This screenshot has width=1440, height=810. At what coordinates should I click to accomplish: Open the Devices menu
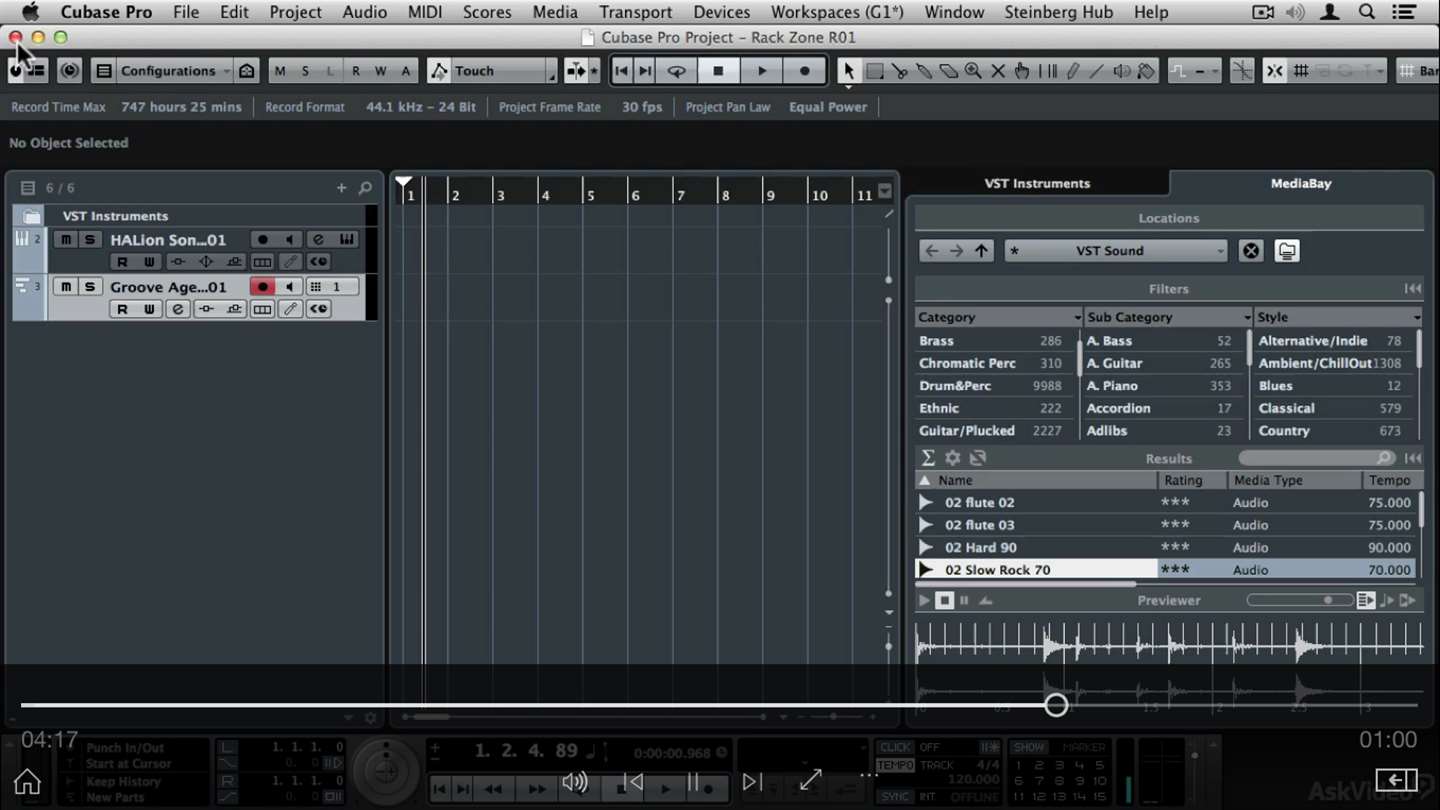[721, 12]
